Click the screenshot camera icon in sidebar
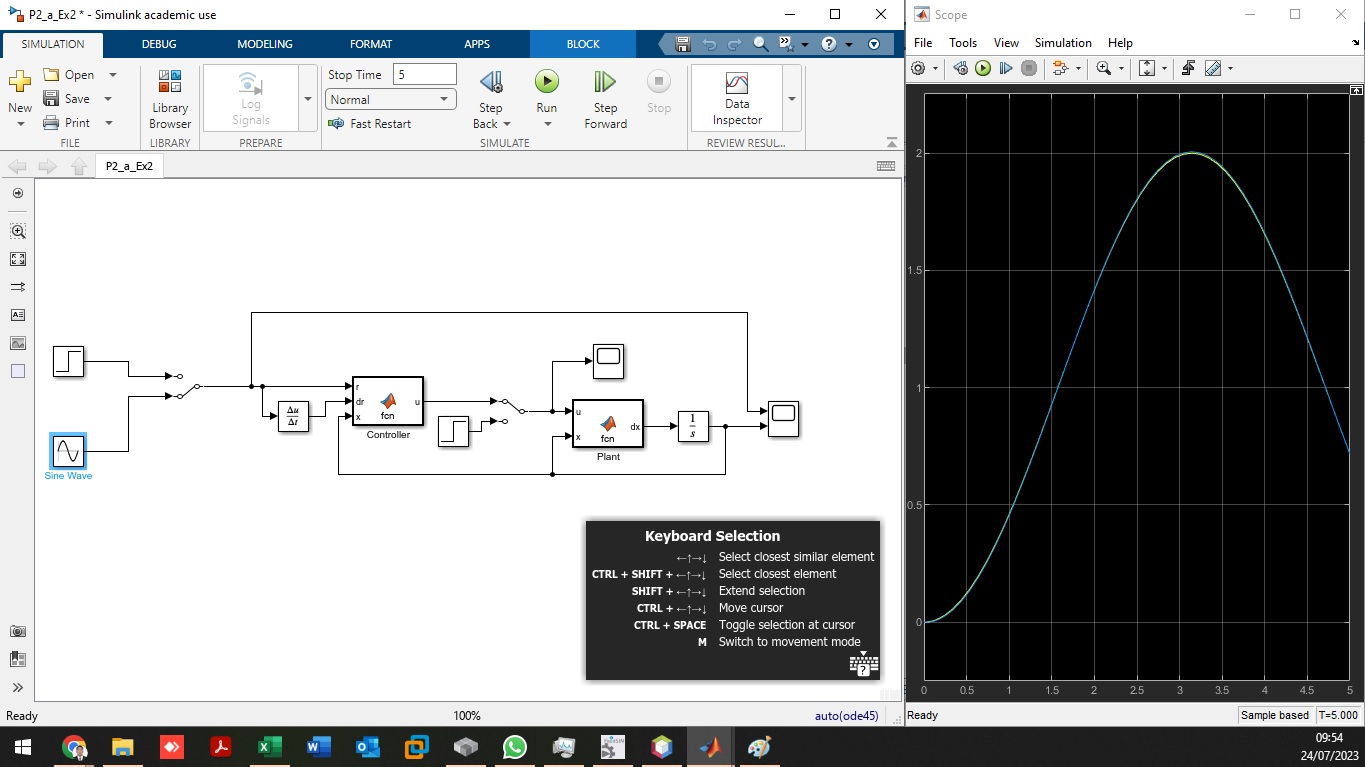The height and width of the screenshot is (767, 1365). point(18,631)
